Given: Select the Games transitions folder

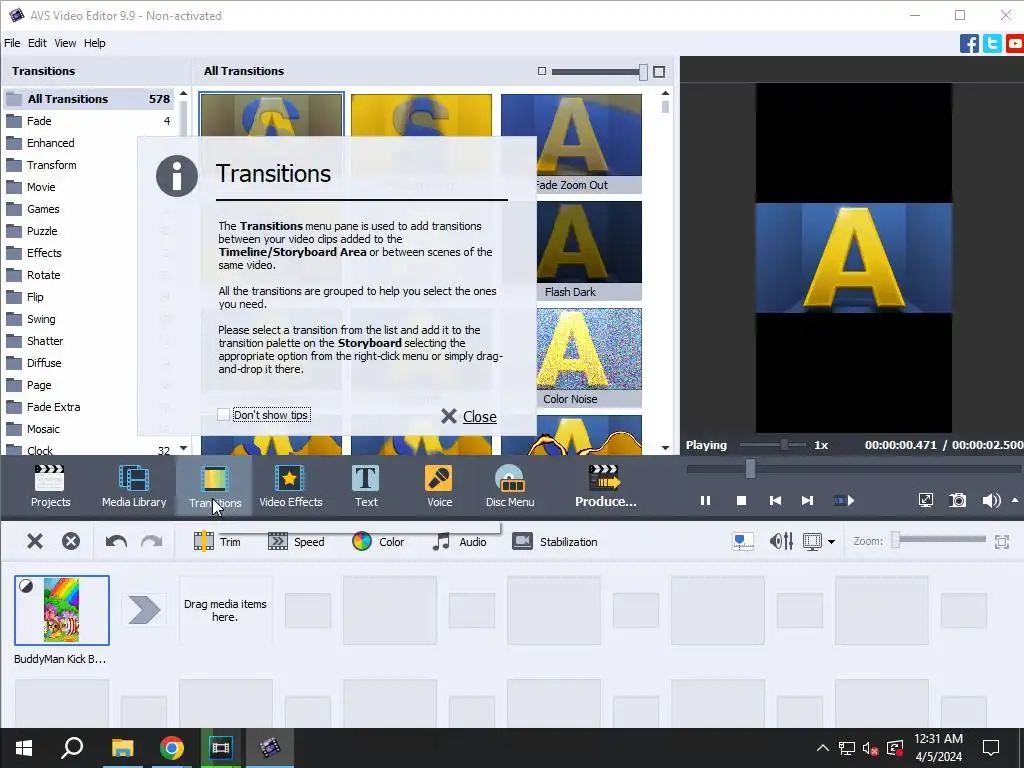Looking at the screenshot, I should point(43,209).
